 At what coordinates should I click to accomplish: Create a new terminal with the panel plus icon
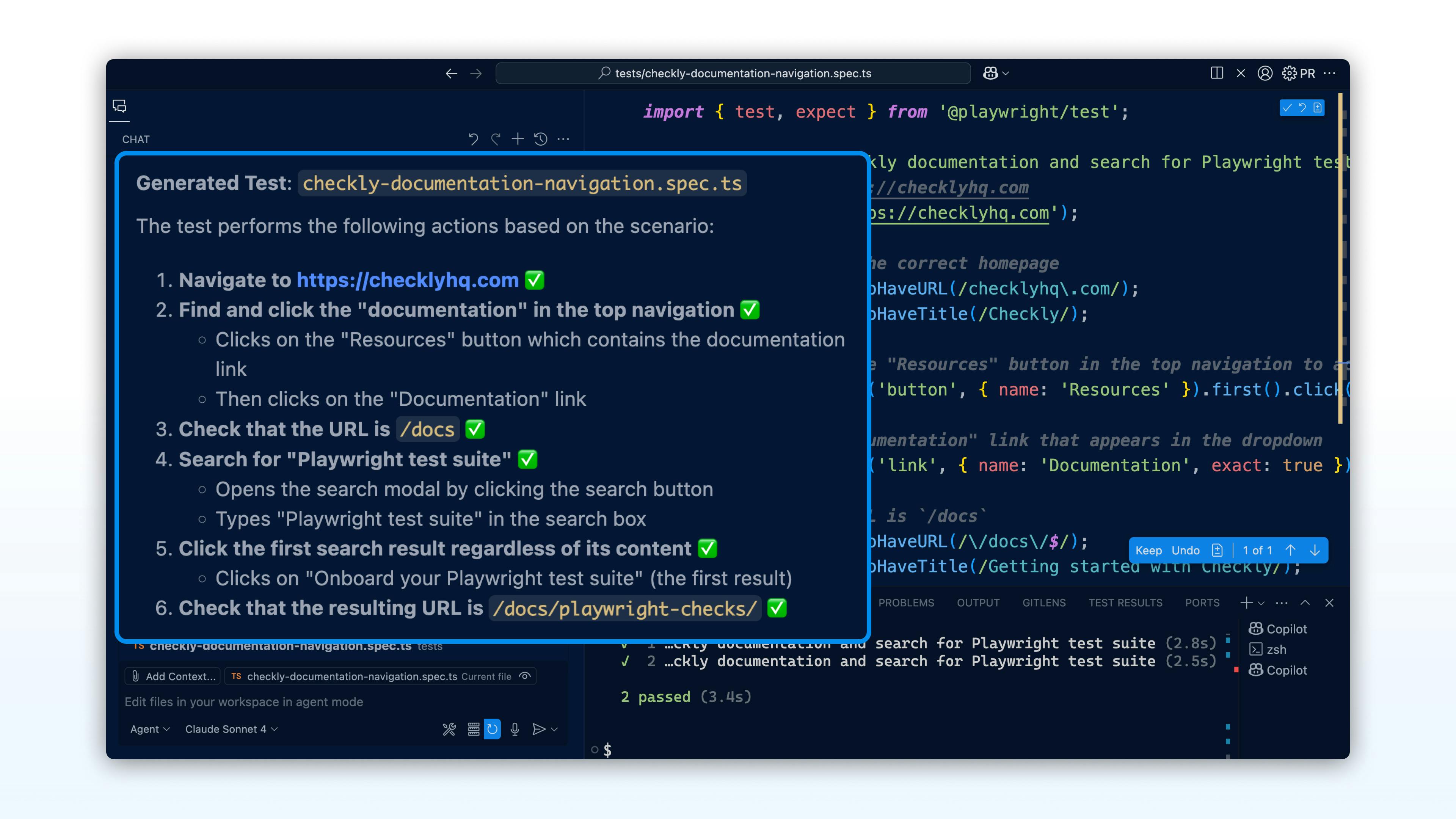(1246, 603)
